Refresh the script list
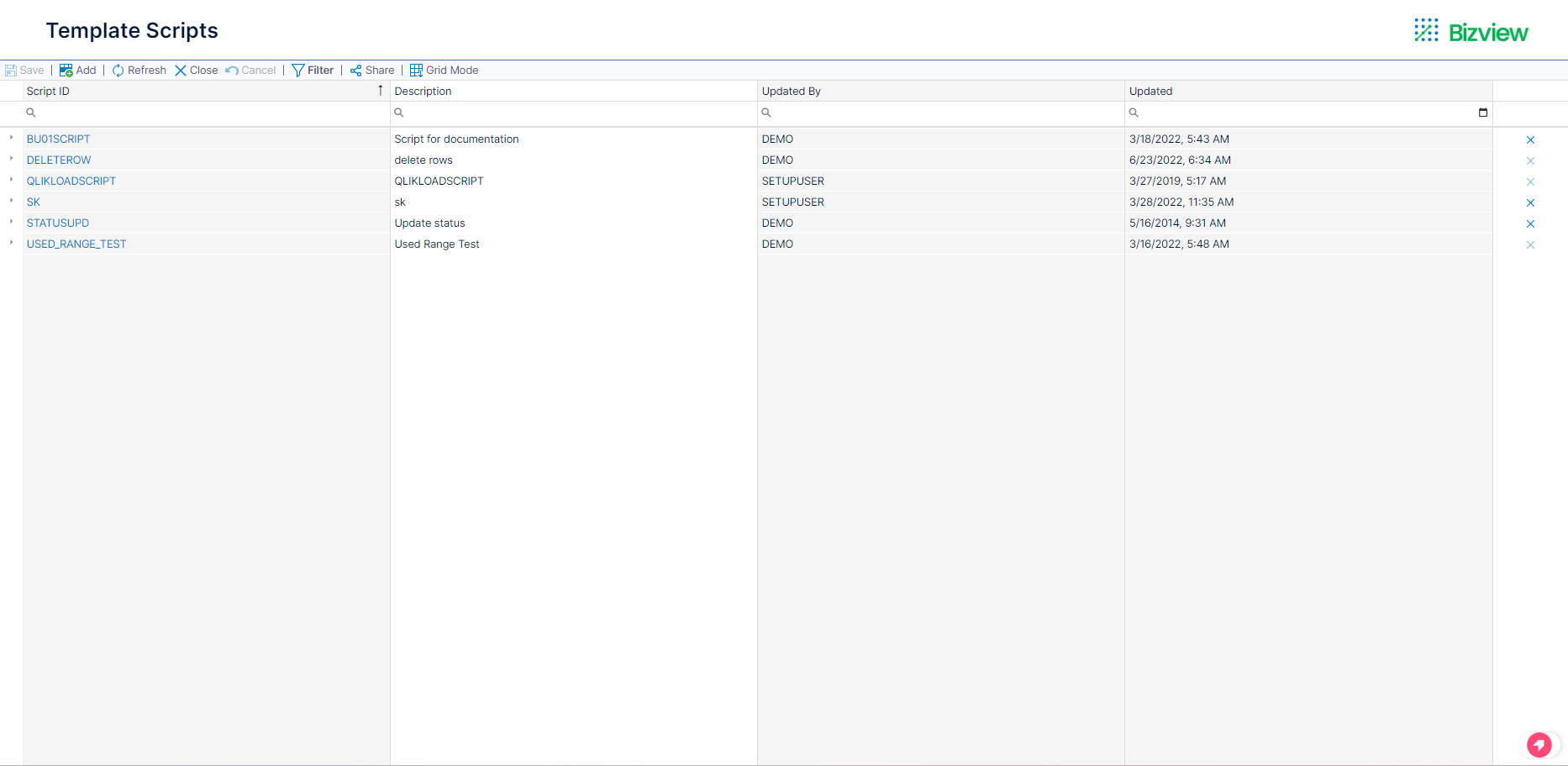Image resolution: width=1568 pixels, height=766 pixels. (x=139, y=71)
